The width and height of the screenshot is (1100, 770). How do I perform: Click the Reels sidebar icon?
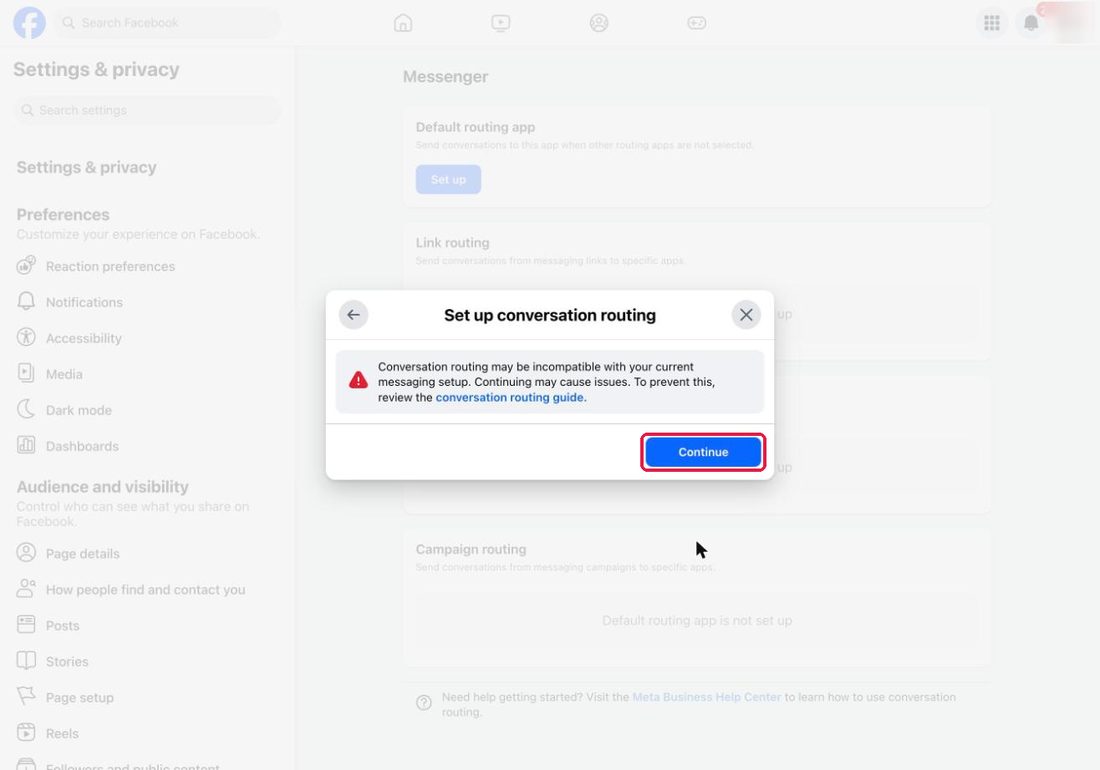click(26, 733)
